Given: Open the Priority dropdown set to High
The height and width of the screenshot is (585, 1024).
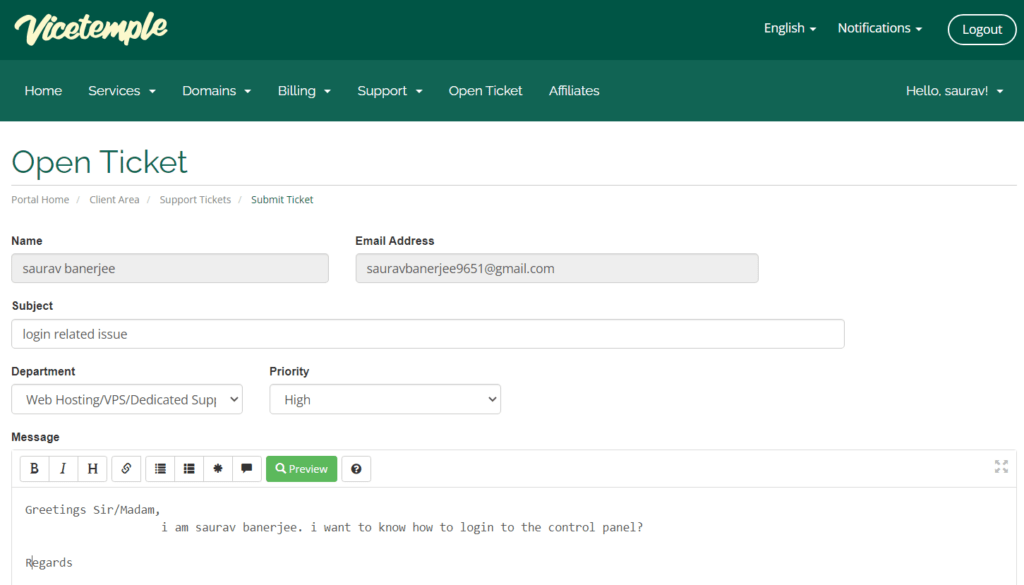Looking at the screenshot, I should 385,399.
